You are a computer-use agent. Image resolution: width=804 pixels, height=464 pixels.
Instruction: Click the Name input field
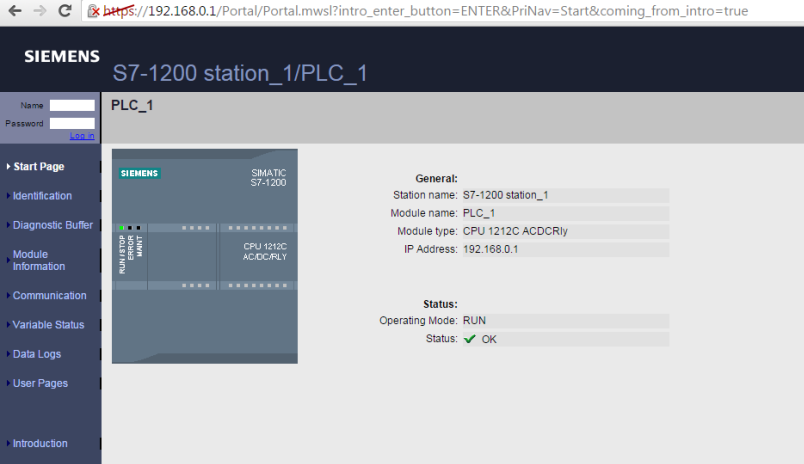(x=72, y=105)
